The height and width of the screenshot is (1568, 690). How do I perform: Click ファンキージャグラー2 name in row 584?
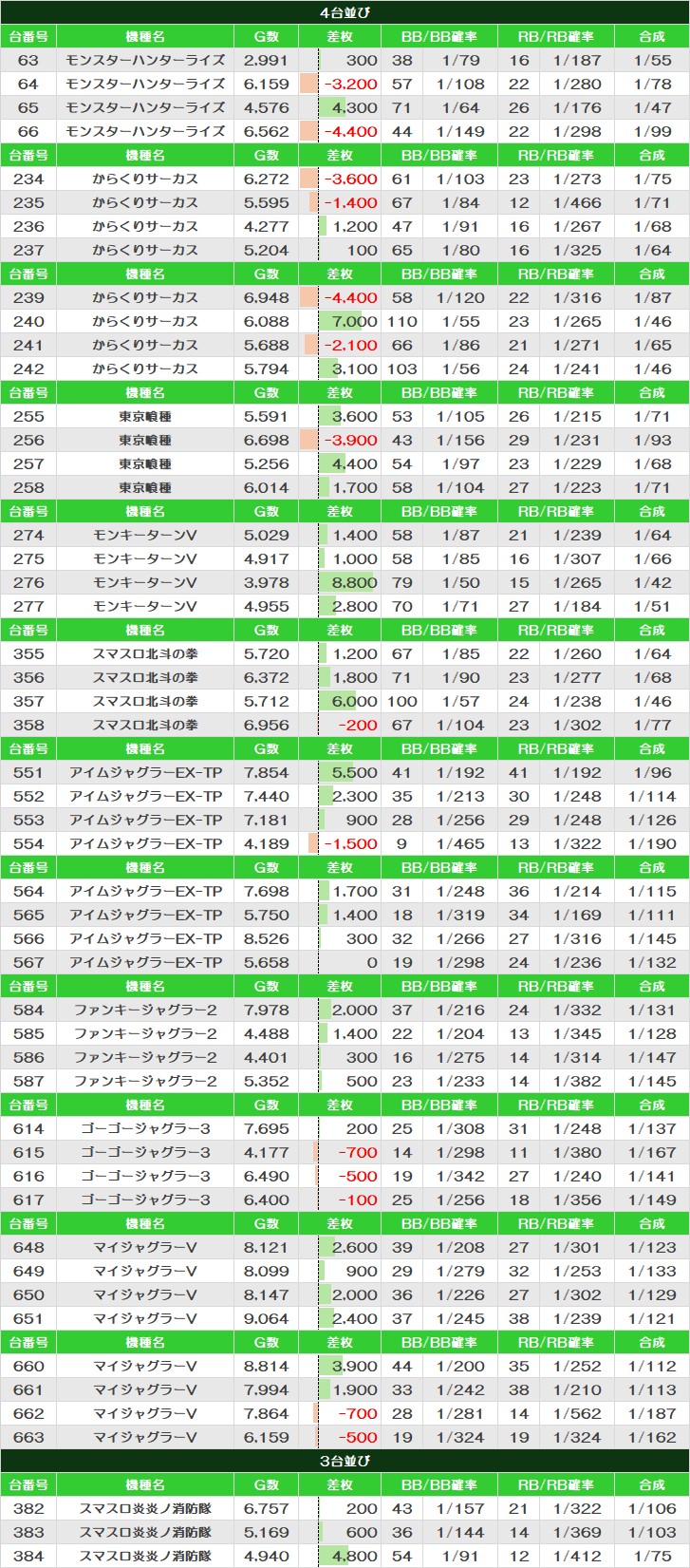tap(145, 1010)
